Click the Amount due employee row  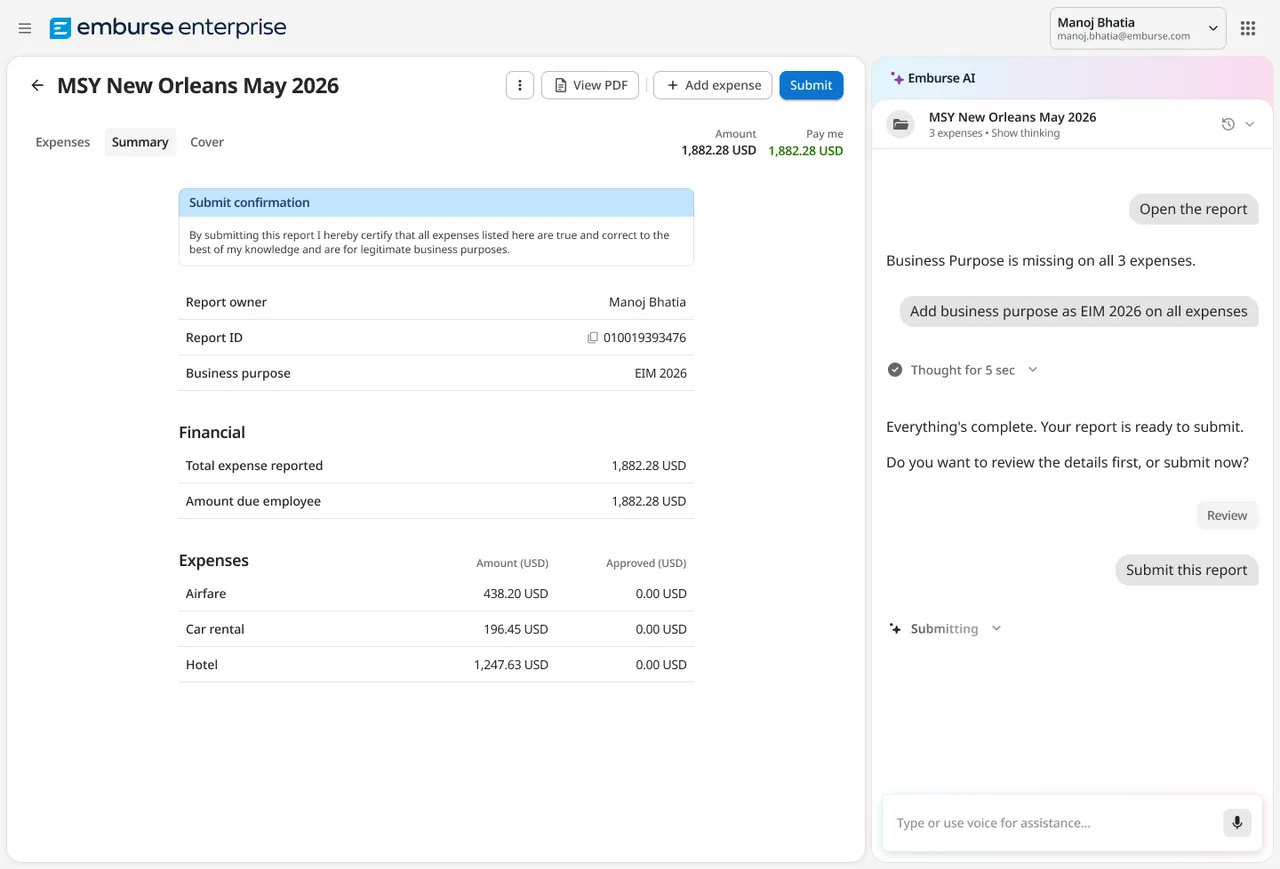(436, 501)
